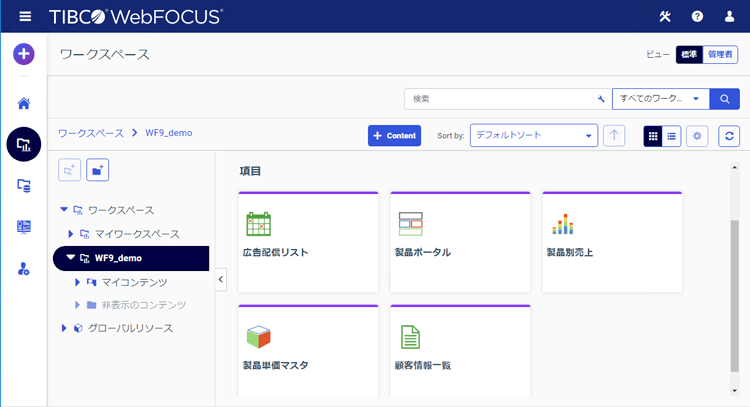Click the purple plus create button

click(24, 54)
